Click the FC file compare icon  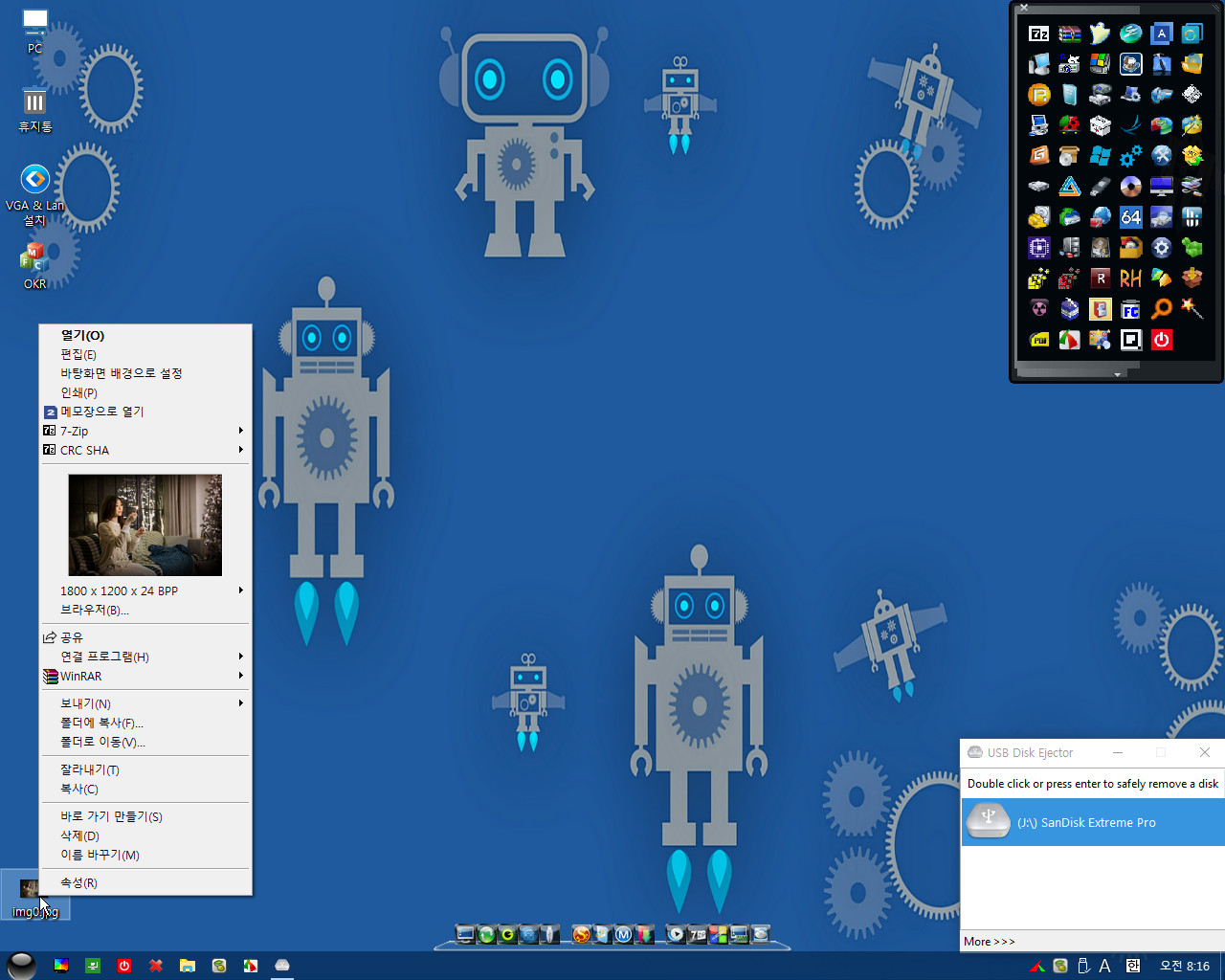(x=1131, y=309)
